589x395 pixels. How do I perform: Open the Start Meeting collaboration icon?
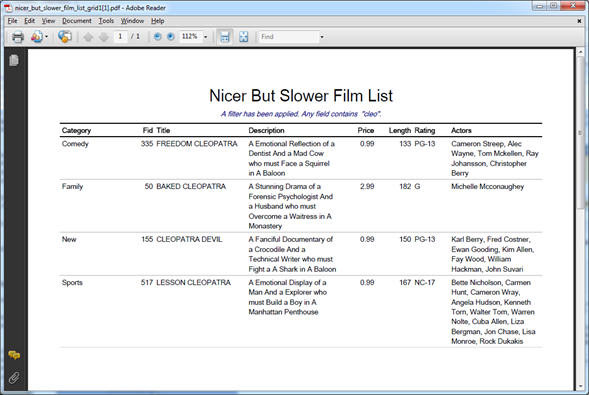tap(36, 37)
